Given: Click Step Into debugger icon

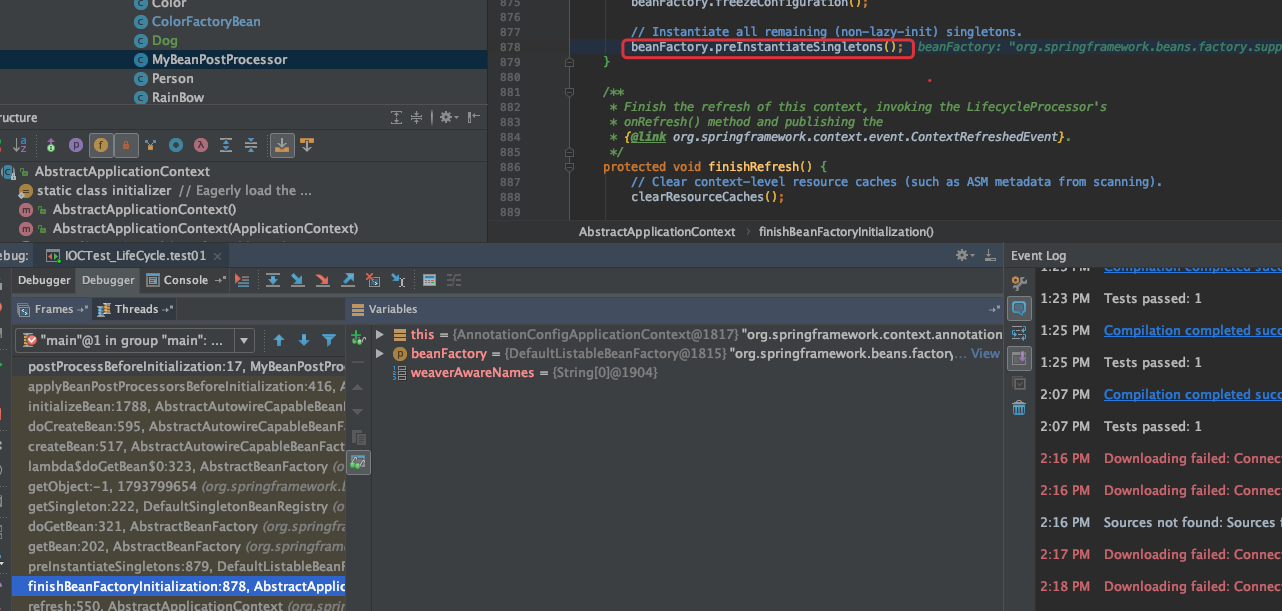Looking at the screenshot, I should pyautogui.click(x=298, y=280).
